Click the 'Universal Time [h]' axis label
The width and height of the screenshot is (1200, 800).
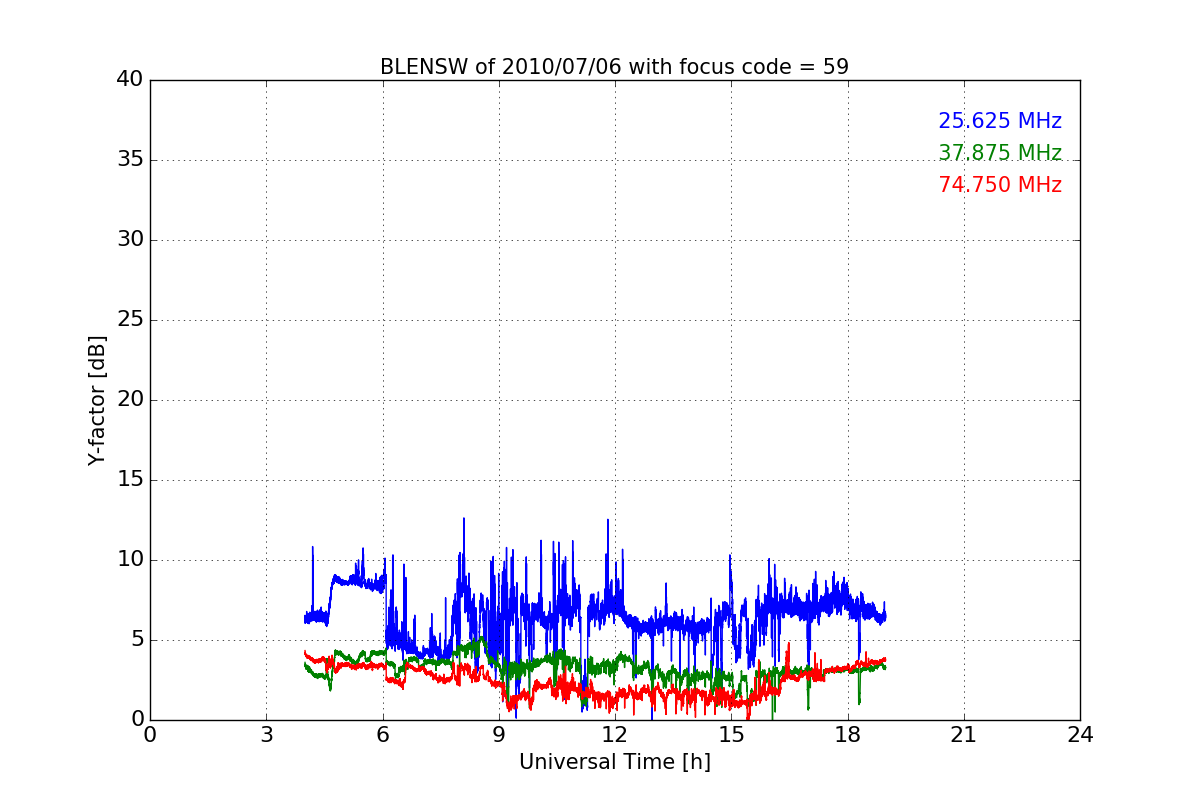[x=614, y=762]
